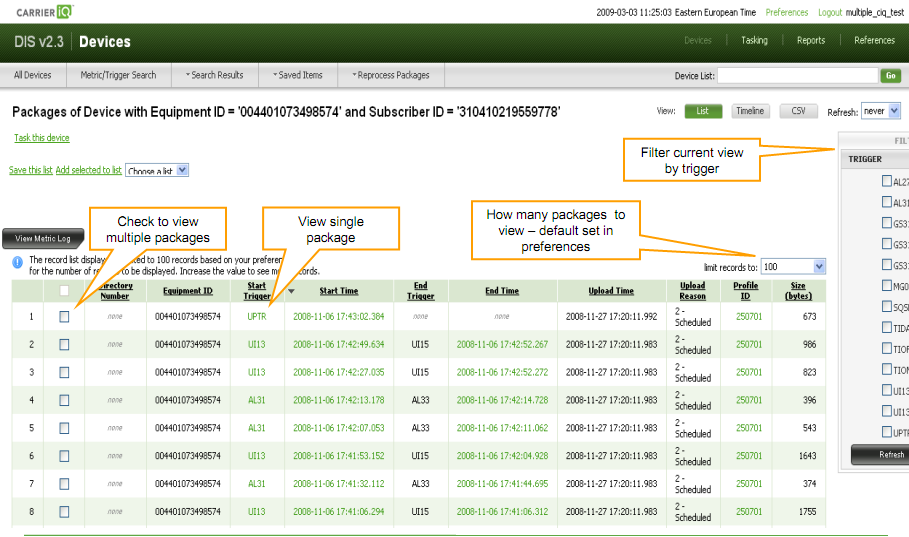
Task: Open the Preferences link
Action: 786,13
